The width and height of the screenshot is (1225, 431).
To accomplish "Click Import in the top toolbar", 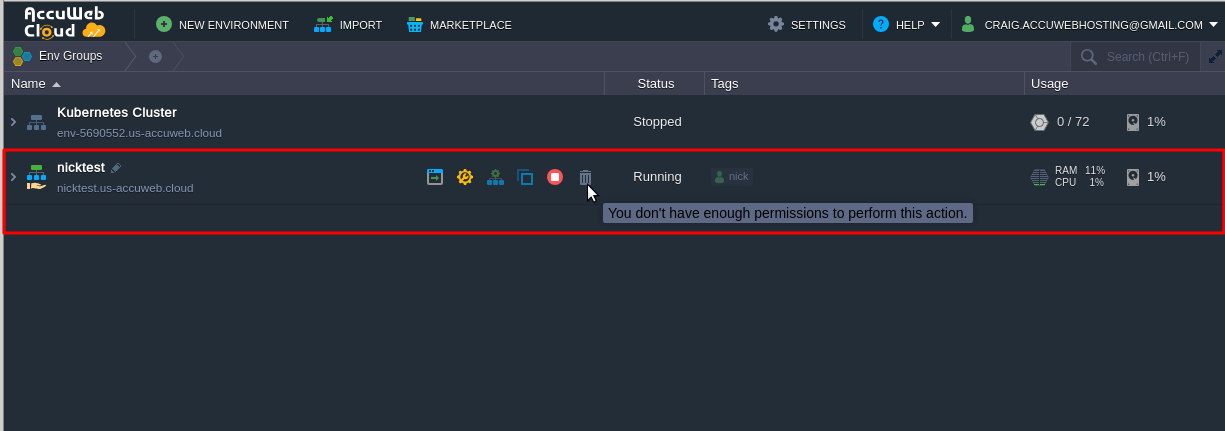I will tap(348, 24).
